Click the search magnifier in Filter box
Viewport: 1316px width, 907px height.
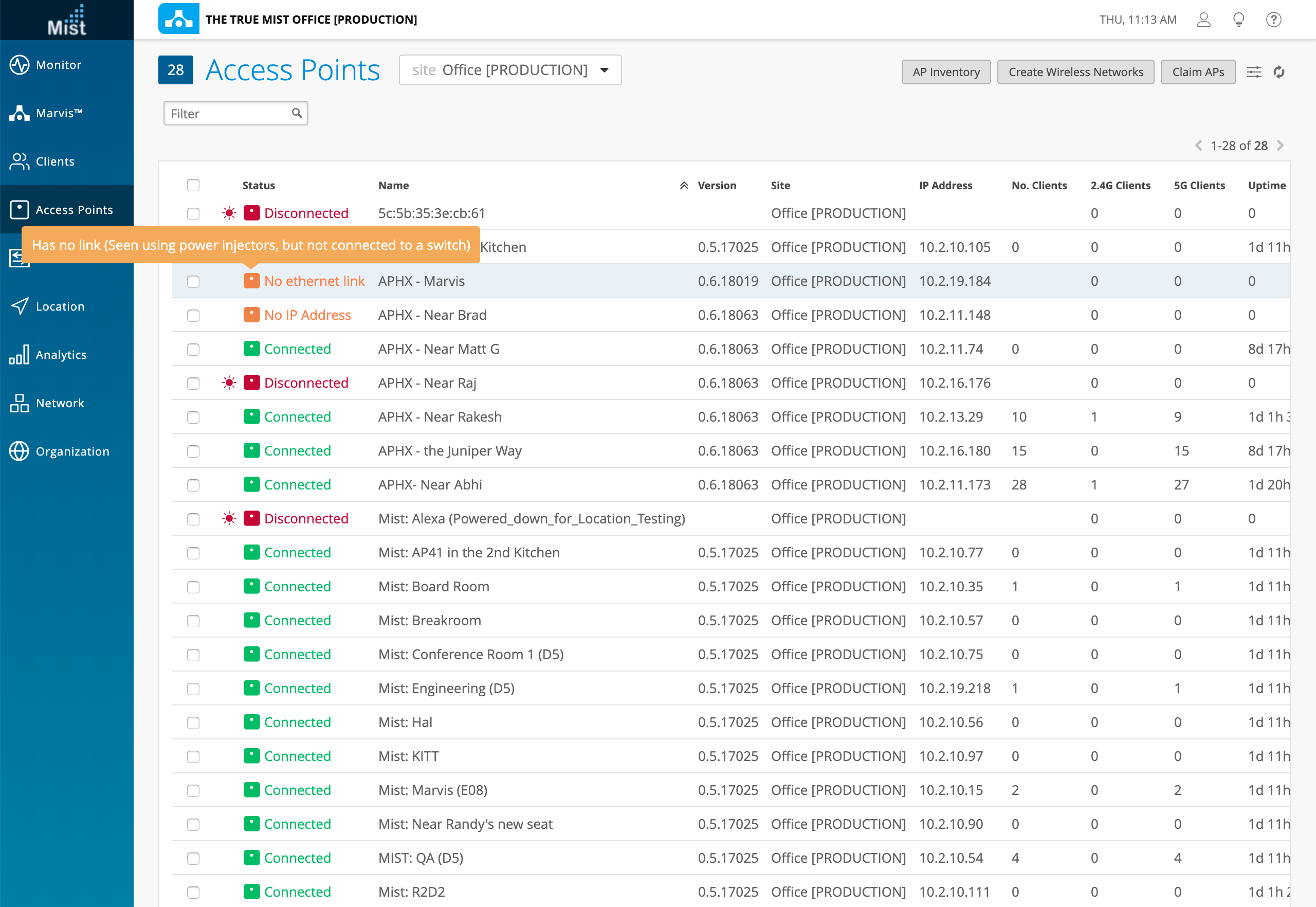coord(297,113)
